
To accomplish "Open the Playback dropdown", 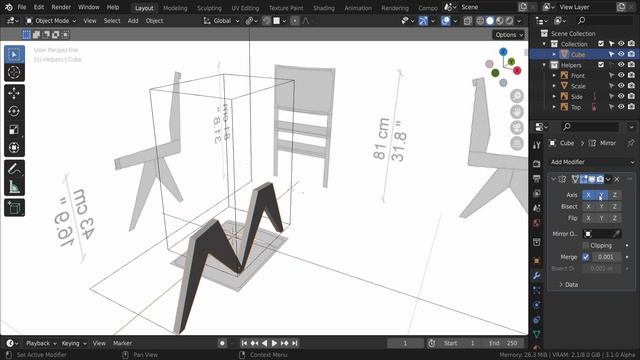I will point(41,343).
